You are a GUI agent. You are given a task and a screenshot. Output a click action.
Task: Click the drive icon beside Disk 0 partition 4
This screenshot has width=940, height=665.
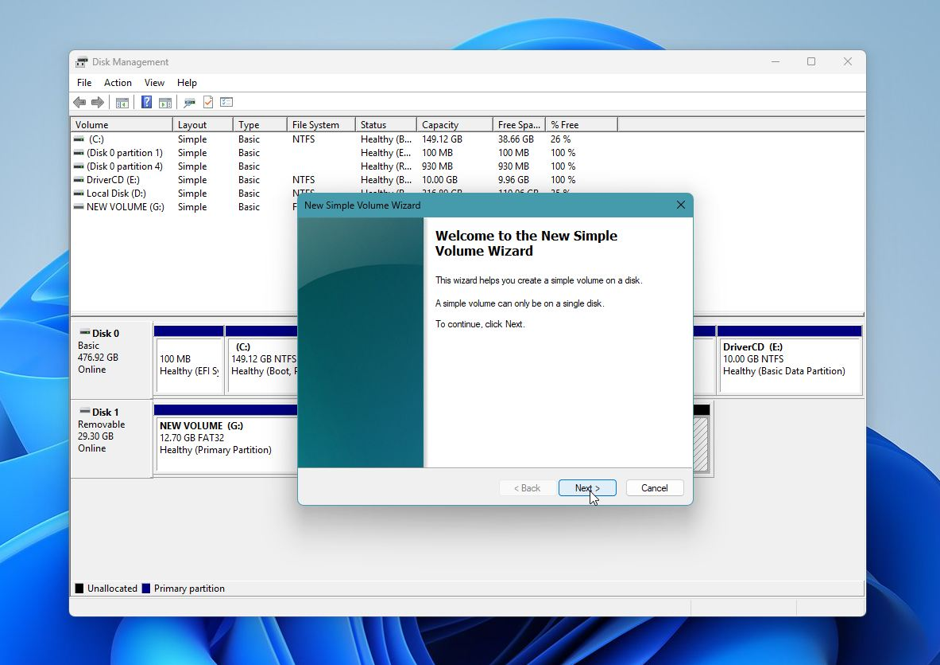[x=79, y=166]
